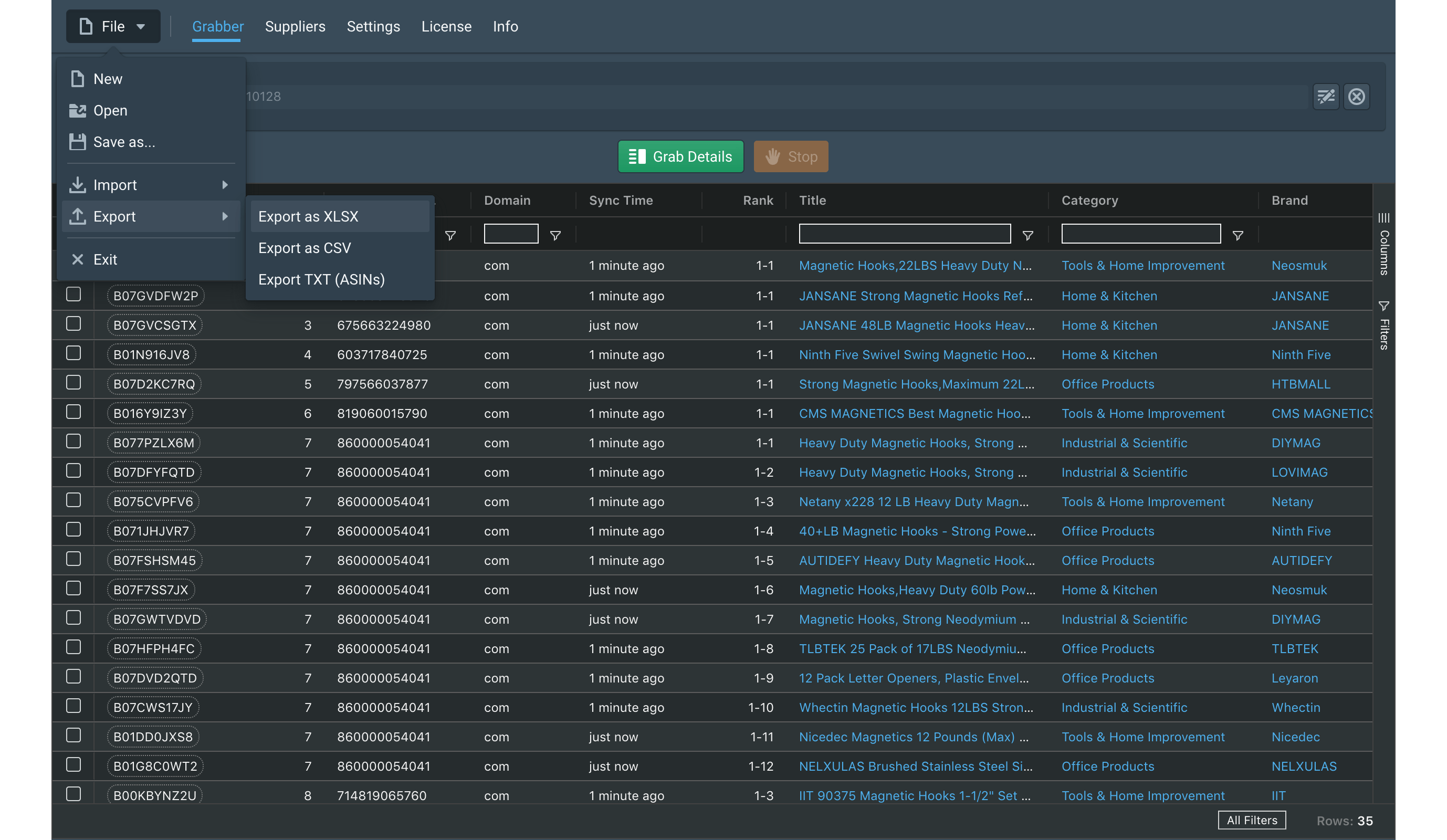Choose New from the File menu
Viewport: 1447px width, 840px height.
click(x=151, y=79)
